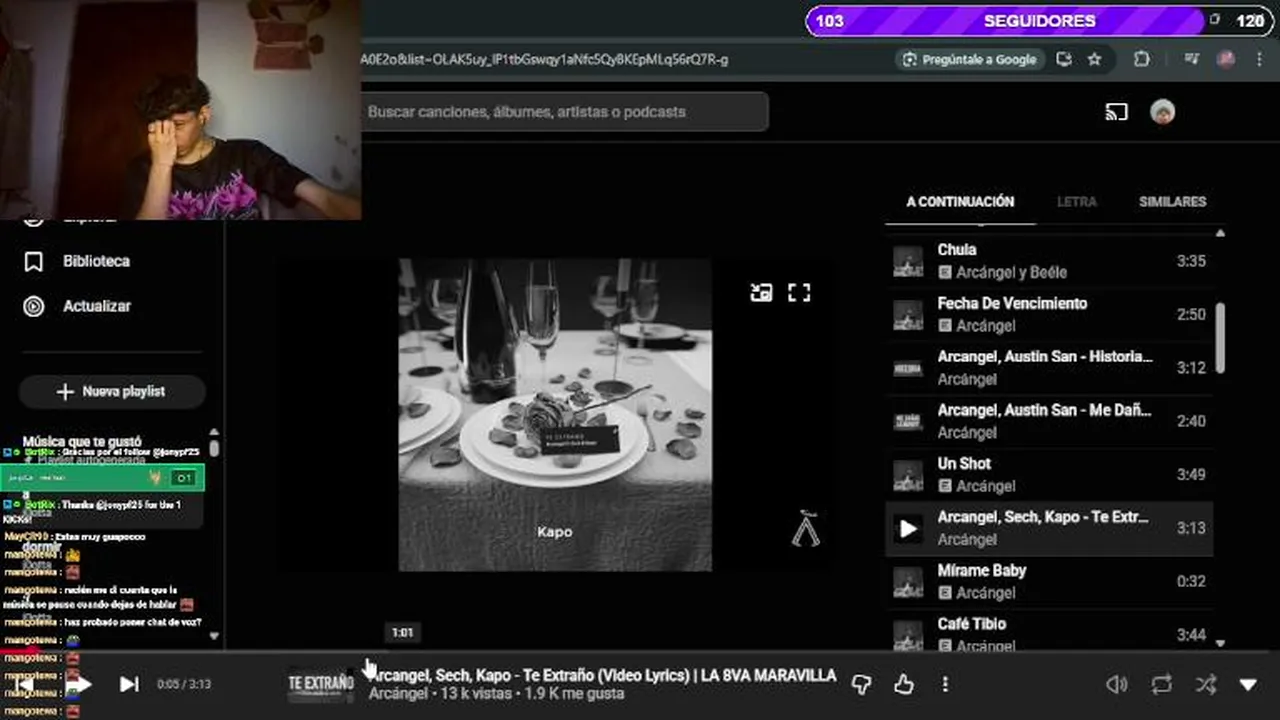Open the miniplayer icon over album art

pyautogui.click(x=761, y=292)
